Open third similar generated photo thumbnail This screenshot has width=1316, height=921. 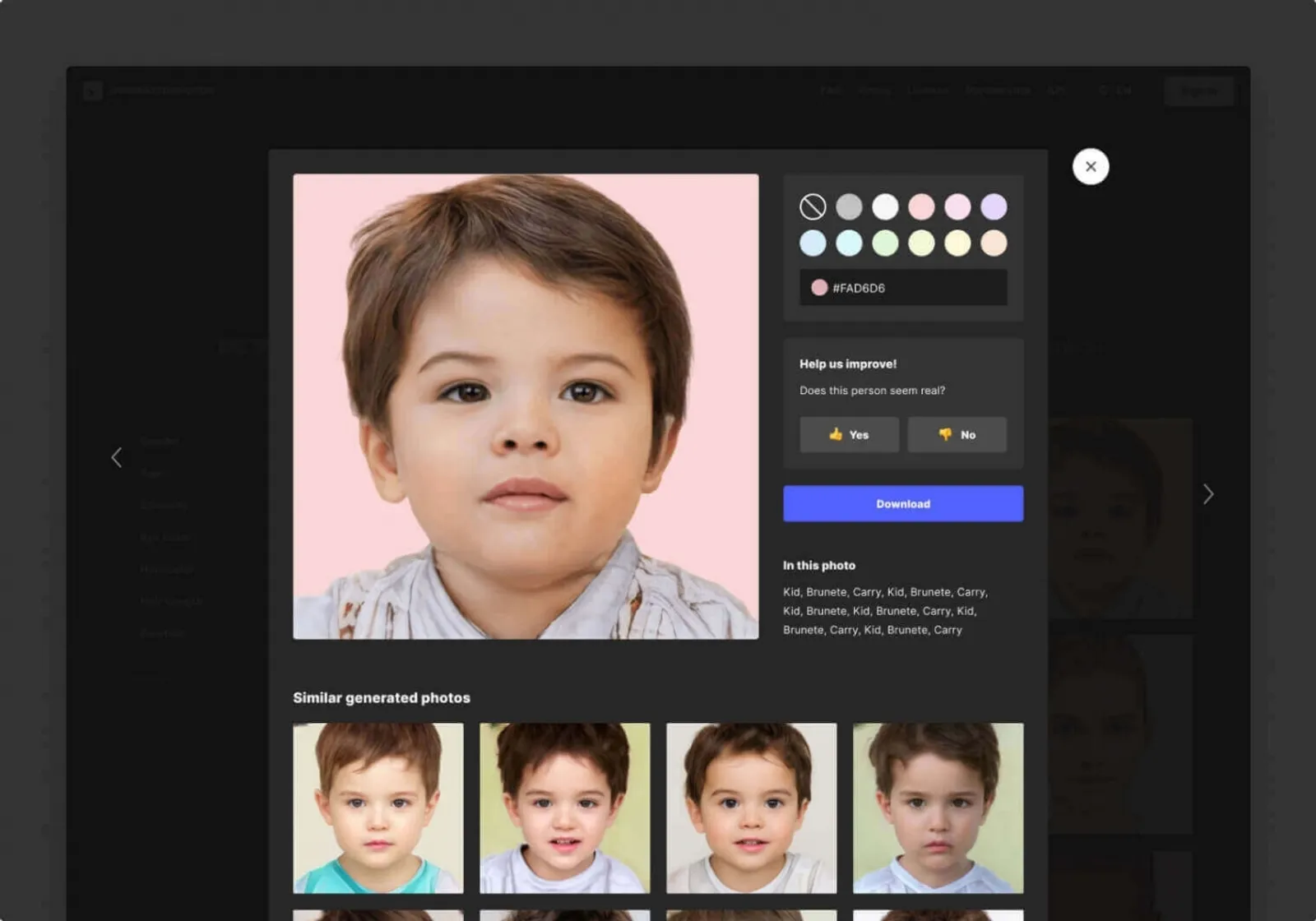pos(752,808)
